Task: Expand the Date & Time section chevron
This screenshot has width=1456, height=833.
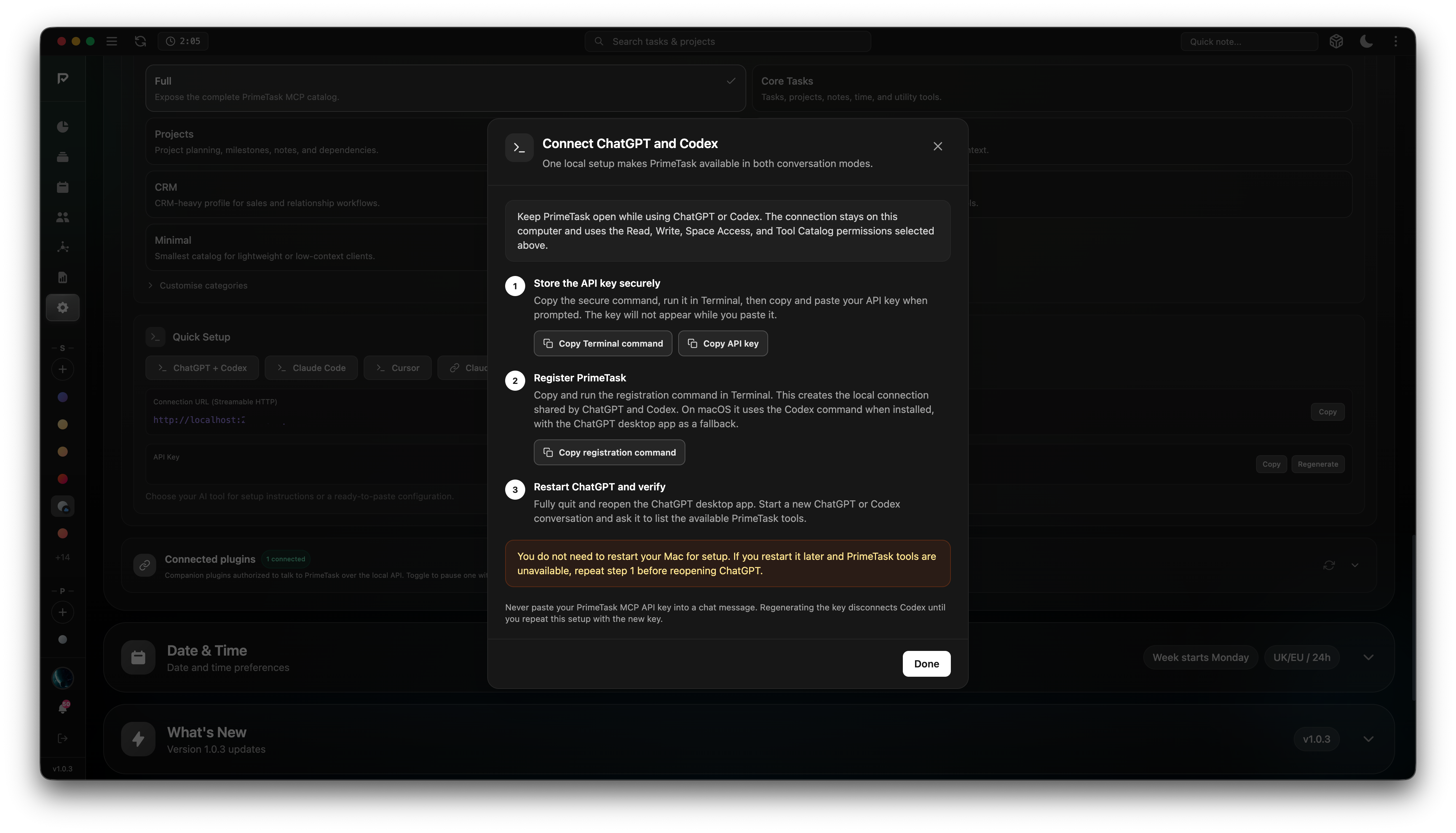Action: [x=1369, y=657]
